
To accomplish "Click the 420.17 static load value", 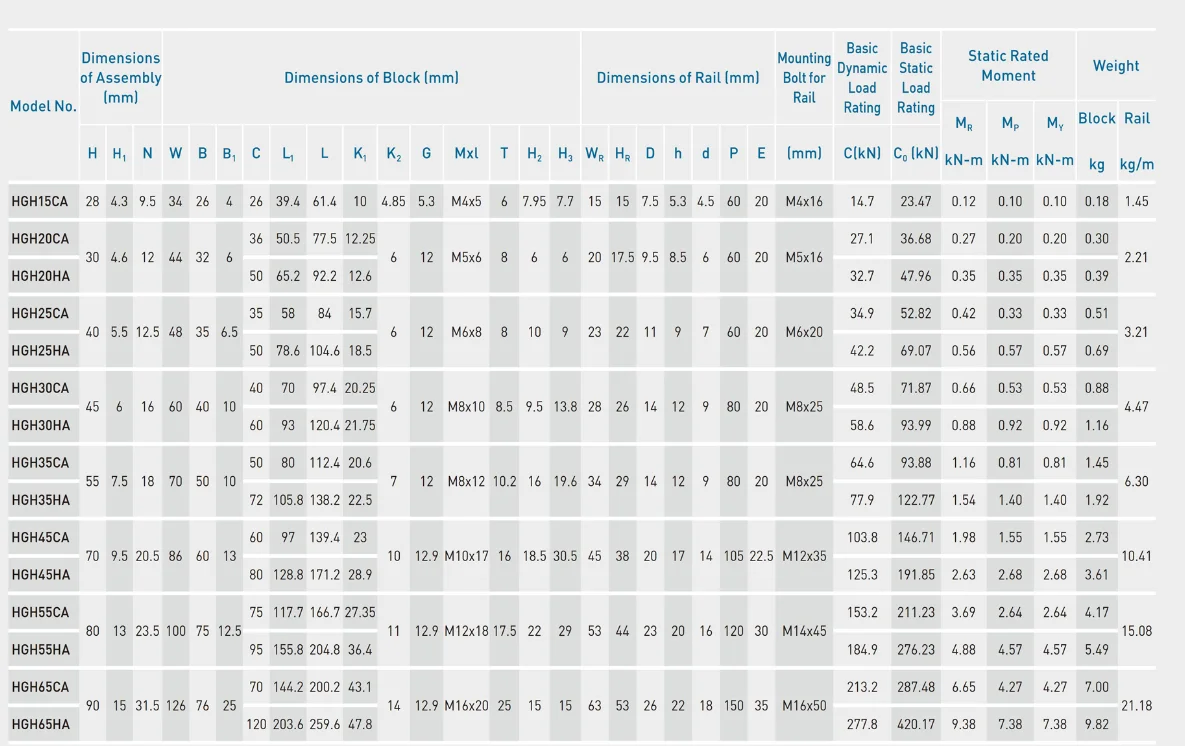I will point(916,724).
